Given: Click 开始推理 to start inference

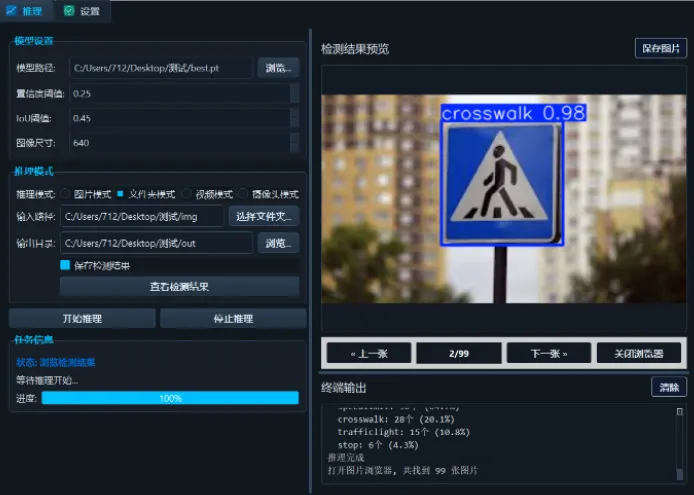Looking at the screenshot, I should click(82, 318).
